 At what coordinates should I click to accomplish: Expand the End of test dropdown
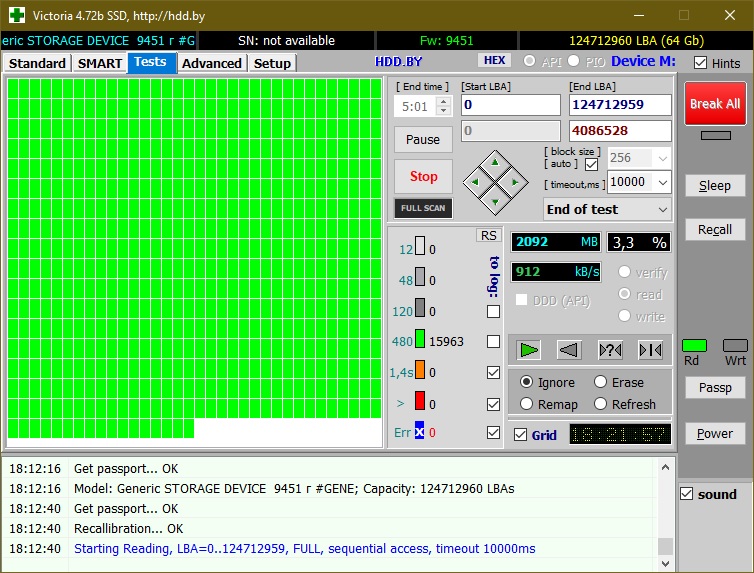pos(661,210)
